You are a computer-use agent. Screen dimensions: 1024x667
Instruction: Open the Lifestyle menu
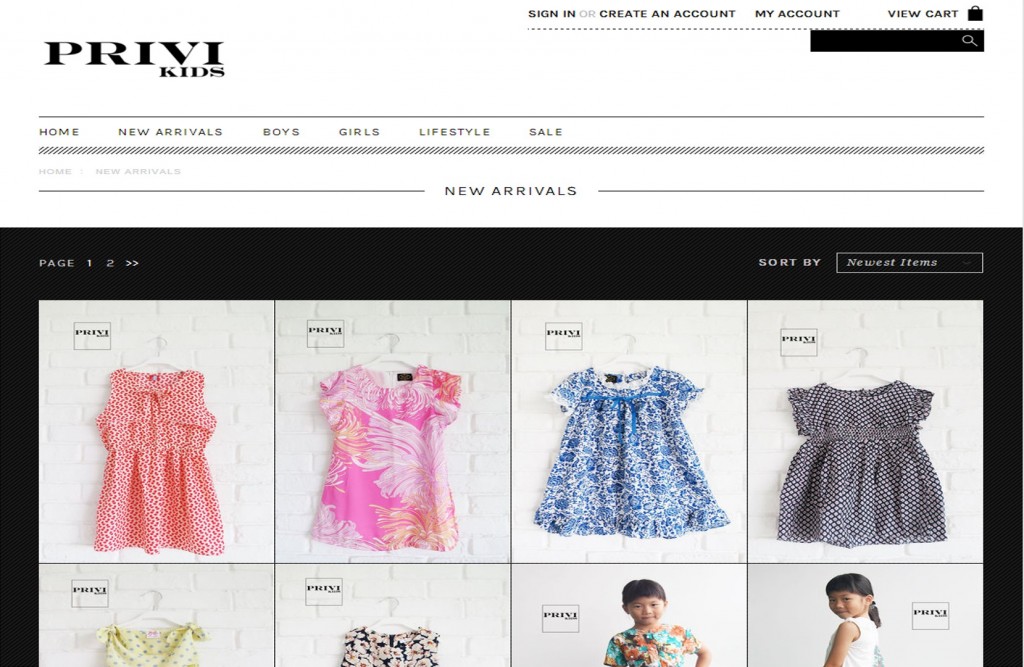tap(455, 132)
